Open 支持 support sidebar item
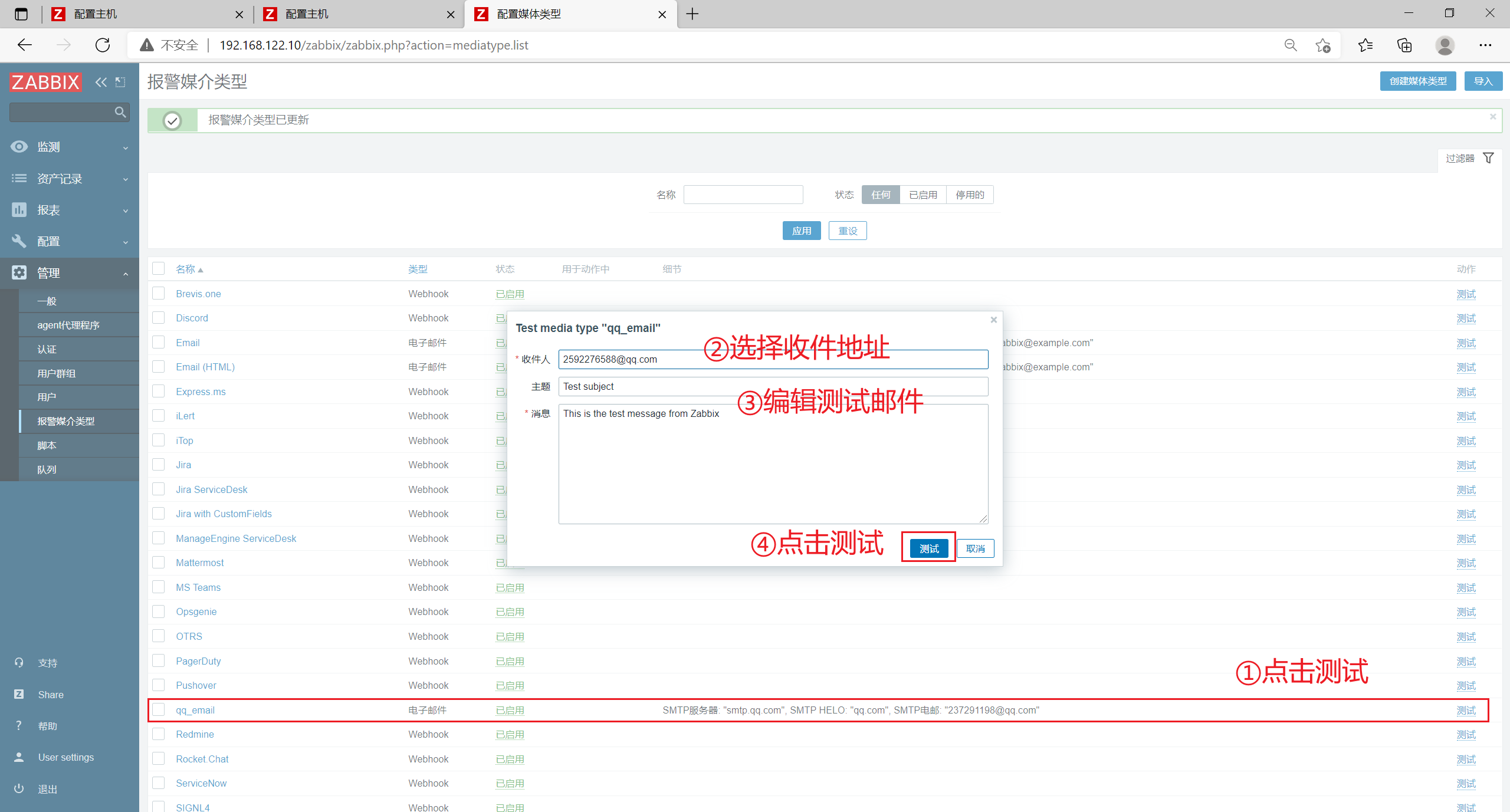 pyautogui.click(x=48, y=663)
